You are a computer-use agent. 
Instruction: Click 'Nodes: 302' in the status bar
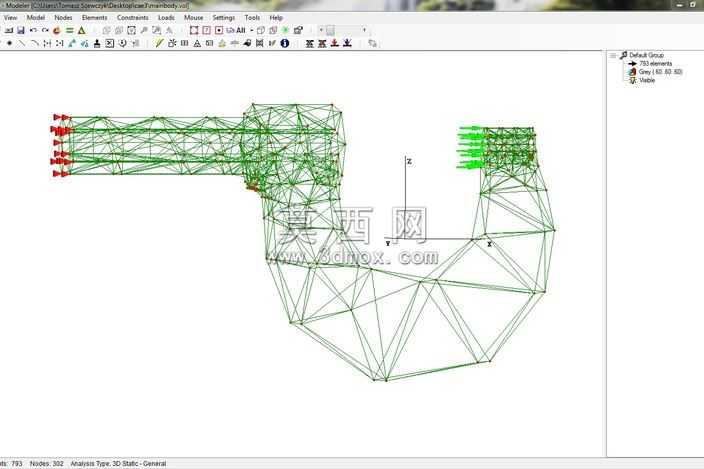[47, 464]
